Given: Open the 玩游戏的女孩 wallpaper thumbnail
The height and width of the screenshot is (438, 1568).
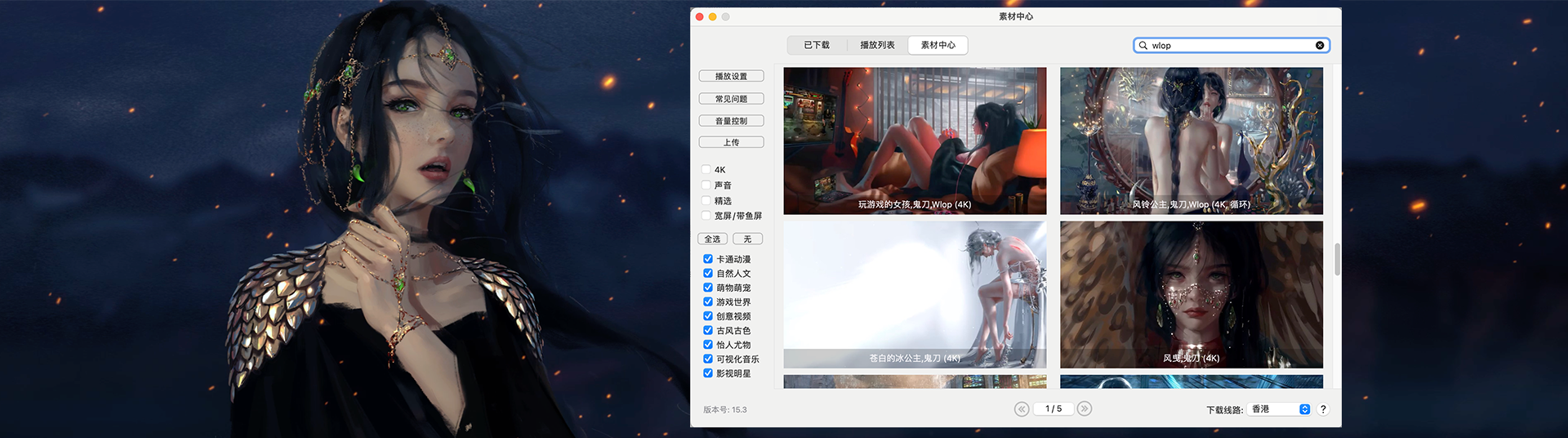Looking at the screenshot, I should (915, 141).
